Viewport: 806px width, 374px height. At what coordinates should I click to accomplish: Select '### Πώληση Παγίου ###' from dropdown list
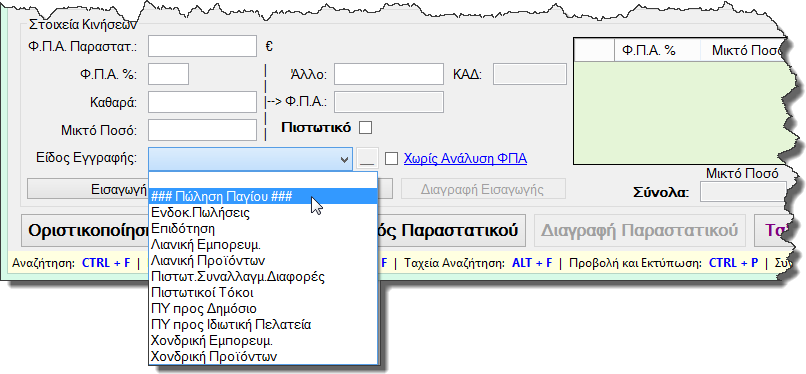(x=263, y=196)
